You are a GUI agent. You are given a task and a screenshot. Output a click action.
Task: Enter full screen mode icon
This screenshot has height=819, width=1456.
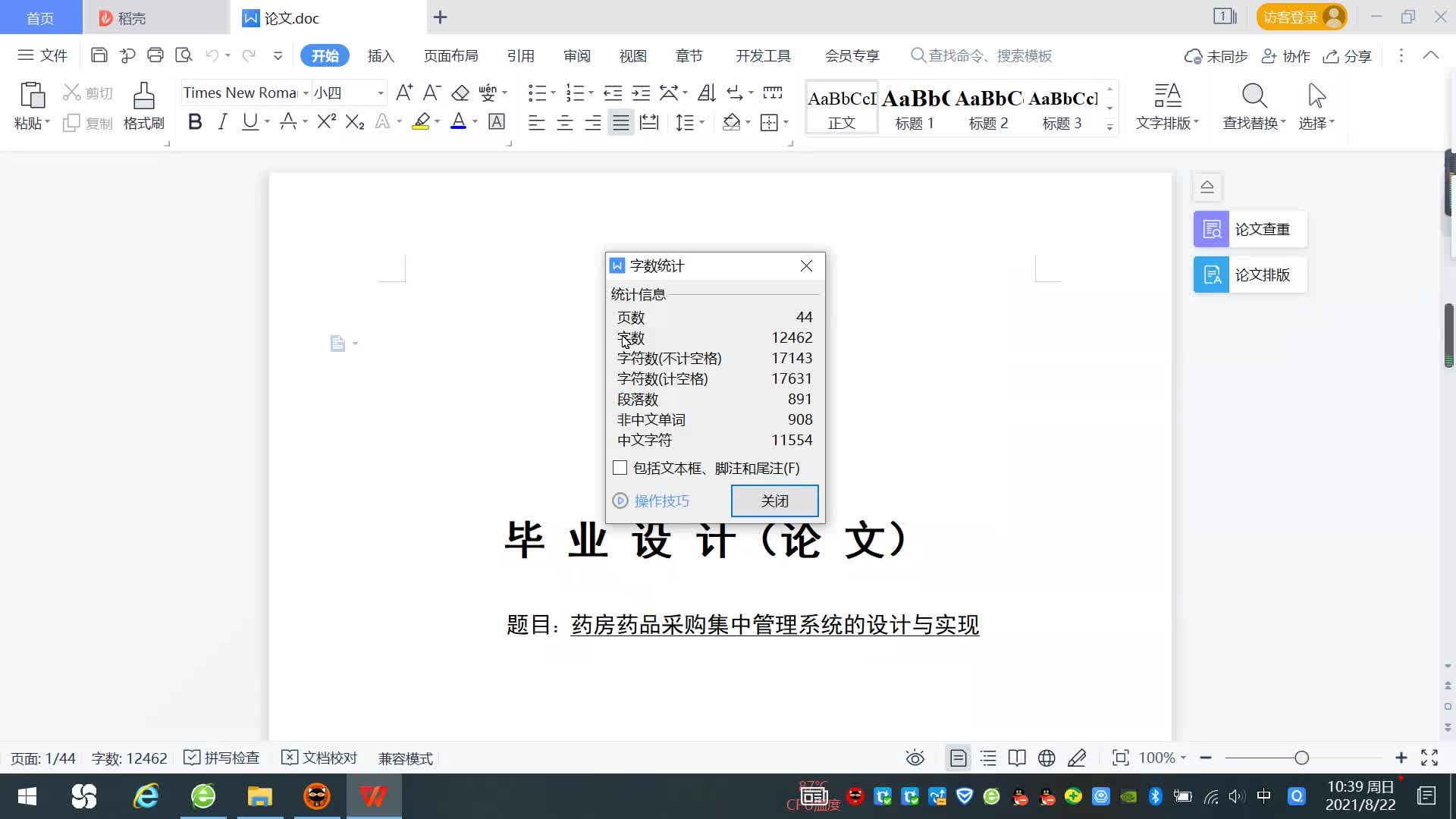pos(1429,758)
